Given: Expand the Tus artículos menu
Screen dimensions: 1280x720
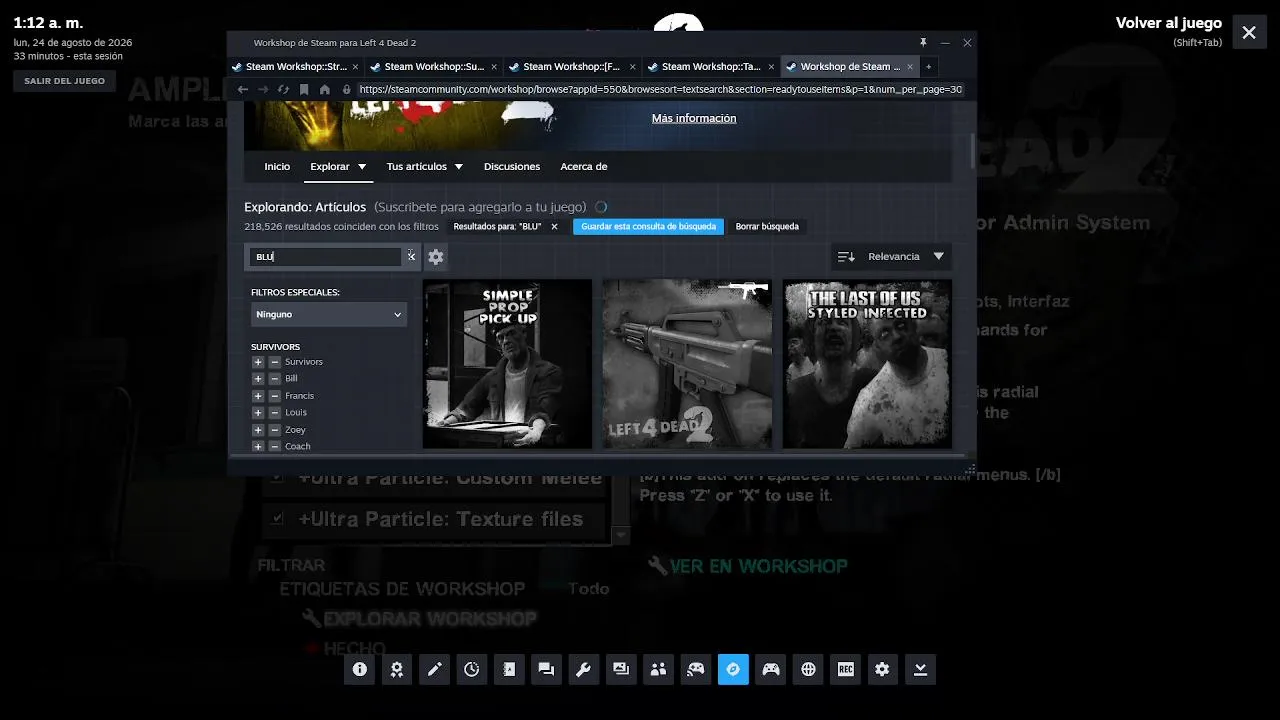Looking at the screenshot, I should tap(424, 167).
